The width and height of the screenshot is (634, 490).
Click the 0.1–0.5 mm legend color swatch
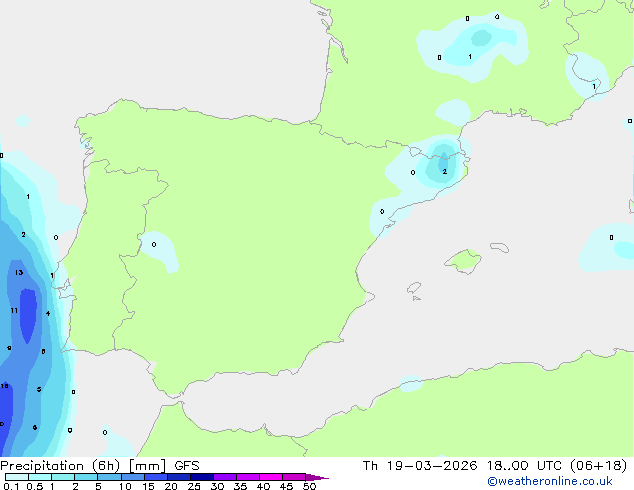point(17,477)
